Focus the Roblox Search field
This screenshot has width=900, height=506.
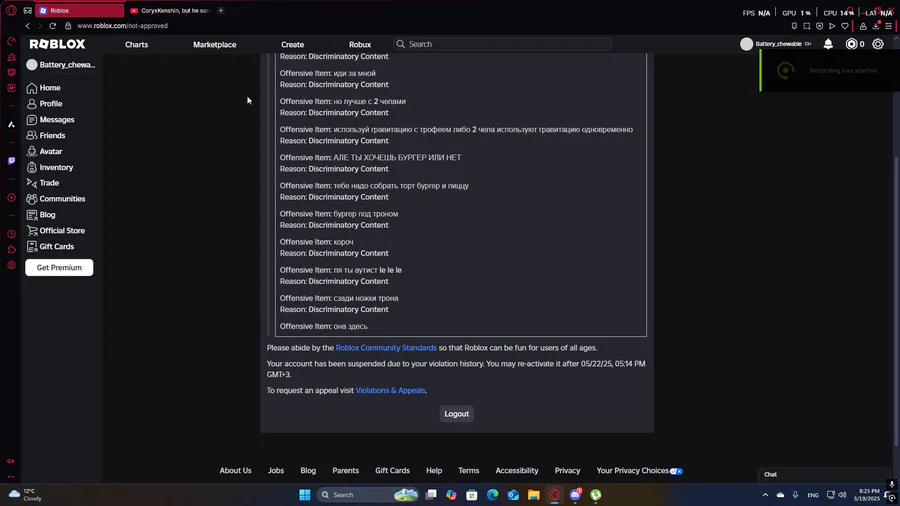502,44
